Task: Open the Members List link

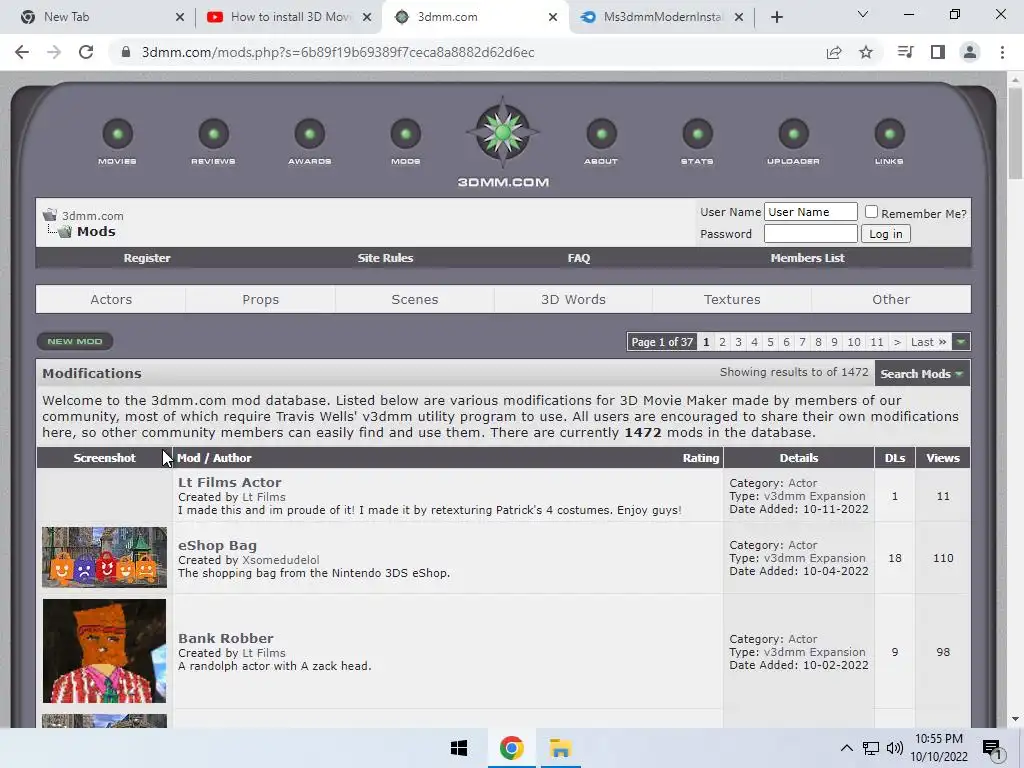Action: (x=807, y=258)
